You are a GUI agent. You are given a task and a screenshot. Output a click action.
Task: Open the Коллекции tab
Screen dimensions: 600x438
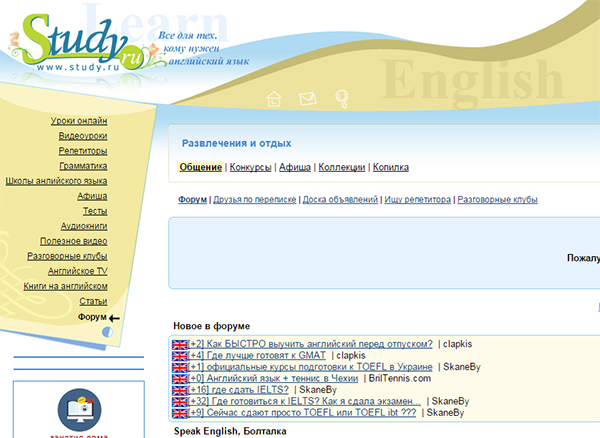click(x=342, y=167)
